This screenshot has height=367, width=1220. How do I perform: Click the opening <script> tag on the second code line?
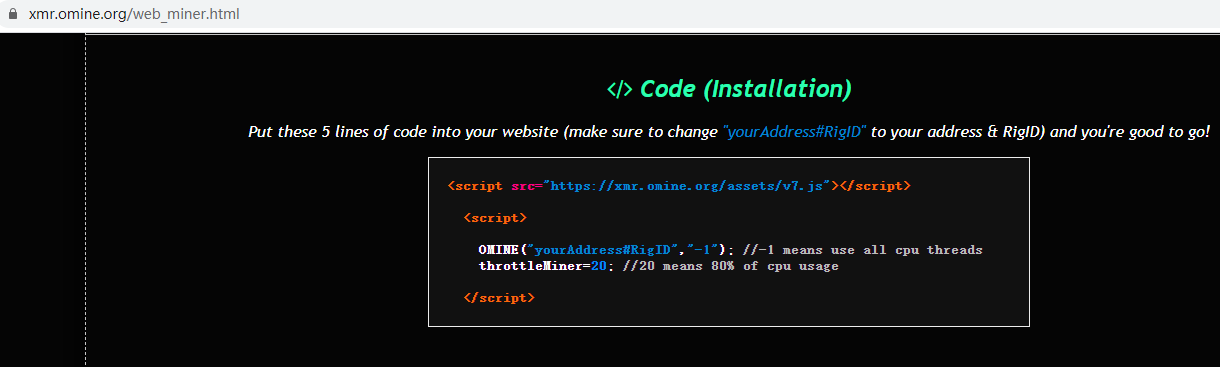pos(495,217)
